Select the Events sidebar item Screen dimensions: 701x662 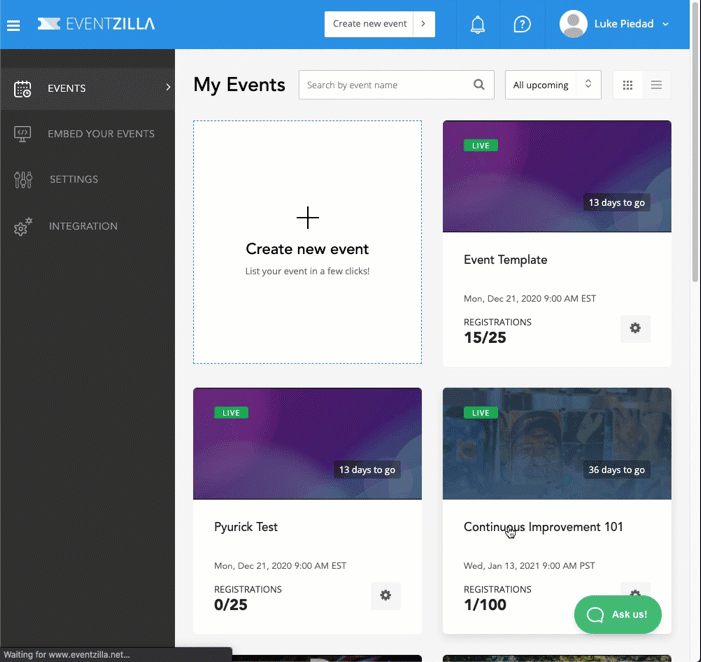88,88
